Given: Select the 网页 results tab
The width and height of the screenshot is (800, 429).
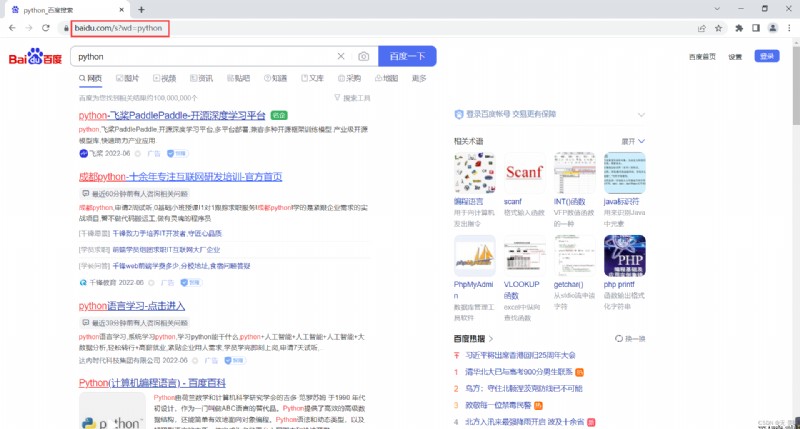Looking at the screenshot, I should point(90,79).
